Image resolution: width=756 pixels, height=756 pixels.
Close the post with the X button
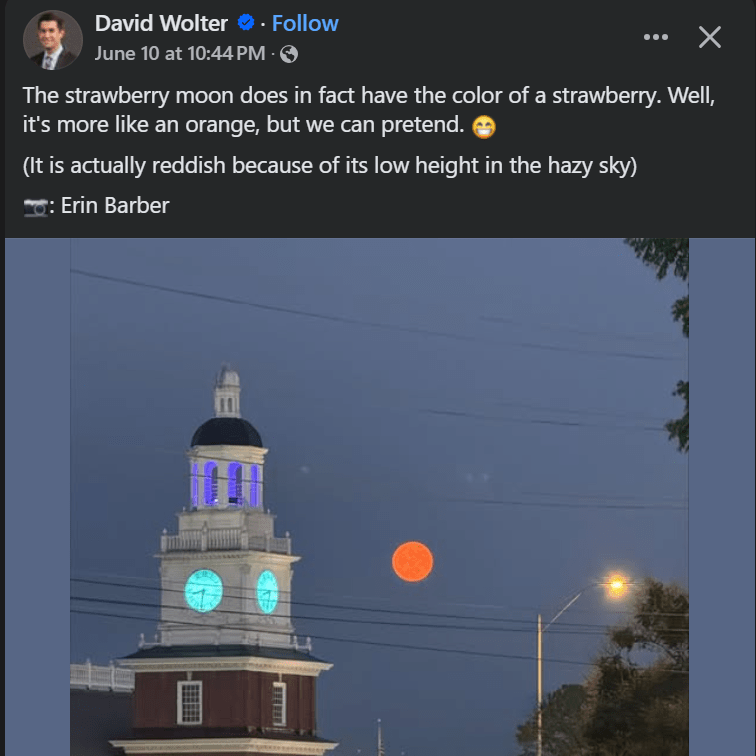(x=709, y=37)
